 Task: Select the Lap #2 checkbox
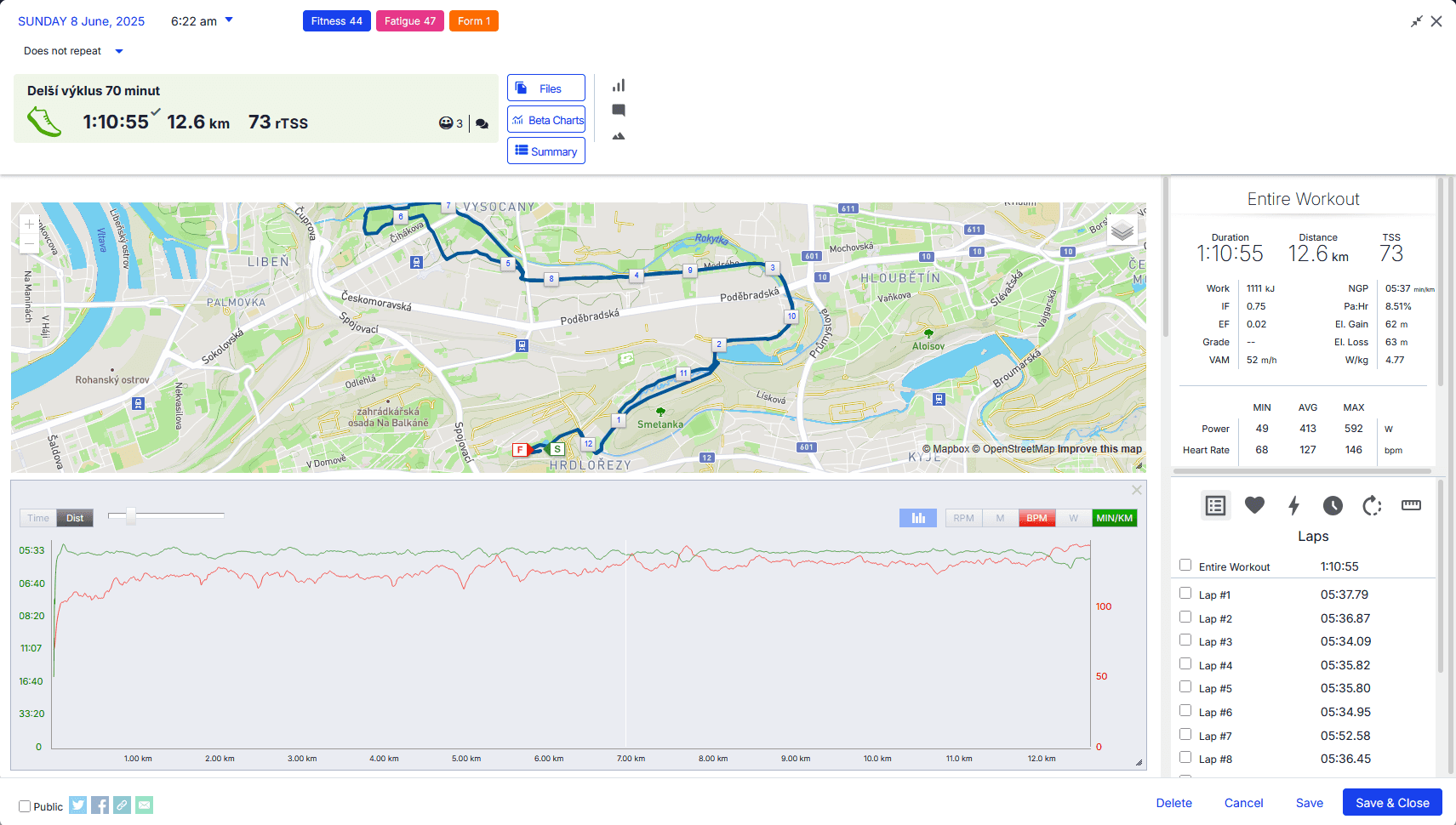(x=1185, y=617)
